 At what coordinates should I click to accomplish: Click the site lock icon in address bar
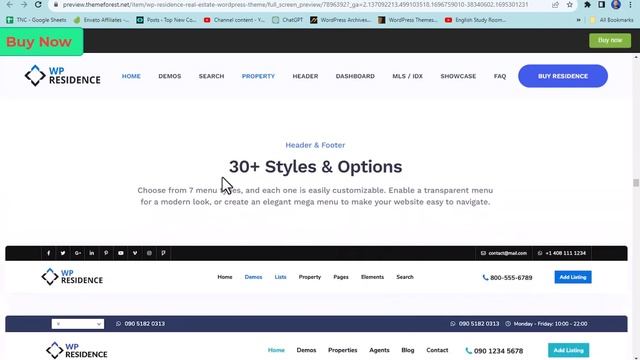[56, 5]
